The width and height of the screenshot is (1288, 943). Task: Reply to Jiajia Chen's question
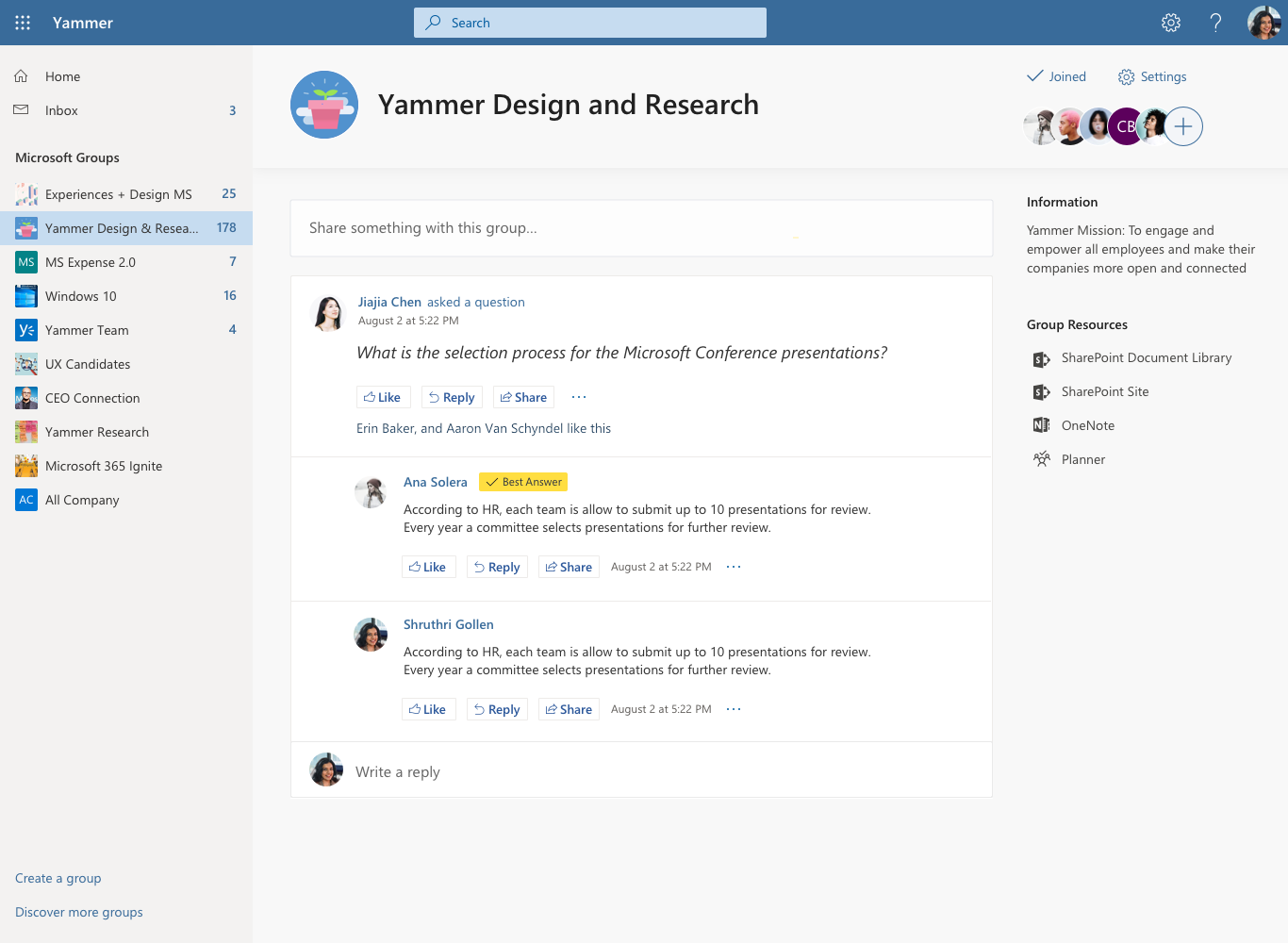point(452,397)
